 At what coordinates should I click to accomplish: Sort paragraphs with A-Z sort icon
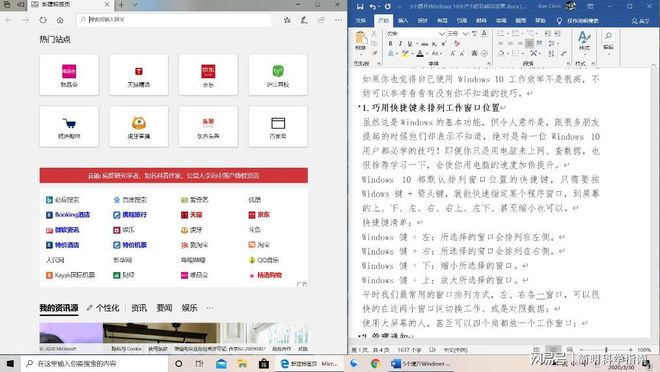551,53
